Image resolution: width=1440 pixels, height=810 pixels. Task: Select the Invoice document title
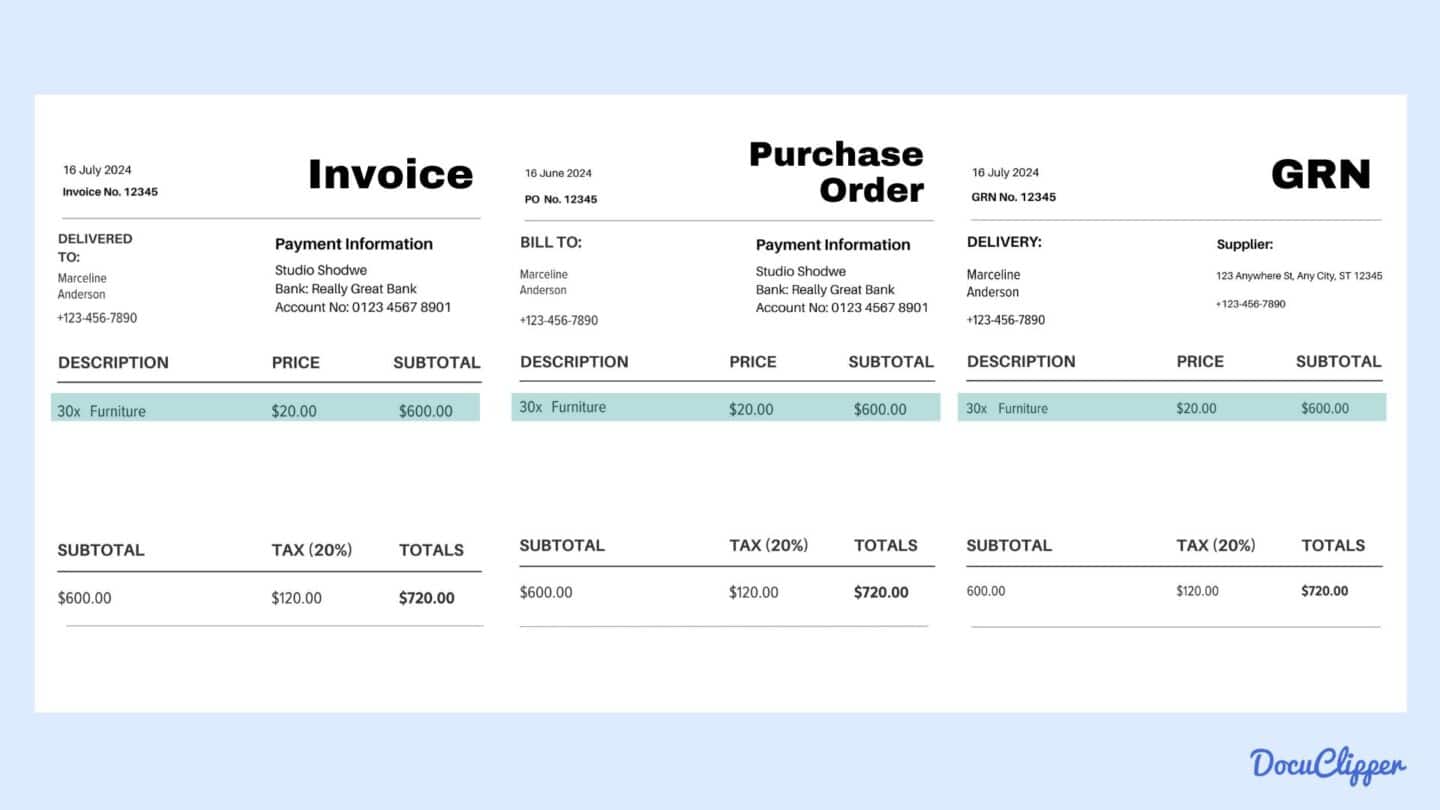tap(390, 173)
